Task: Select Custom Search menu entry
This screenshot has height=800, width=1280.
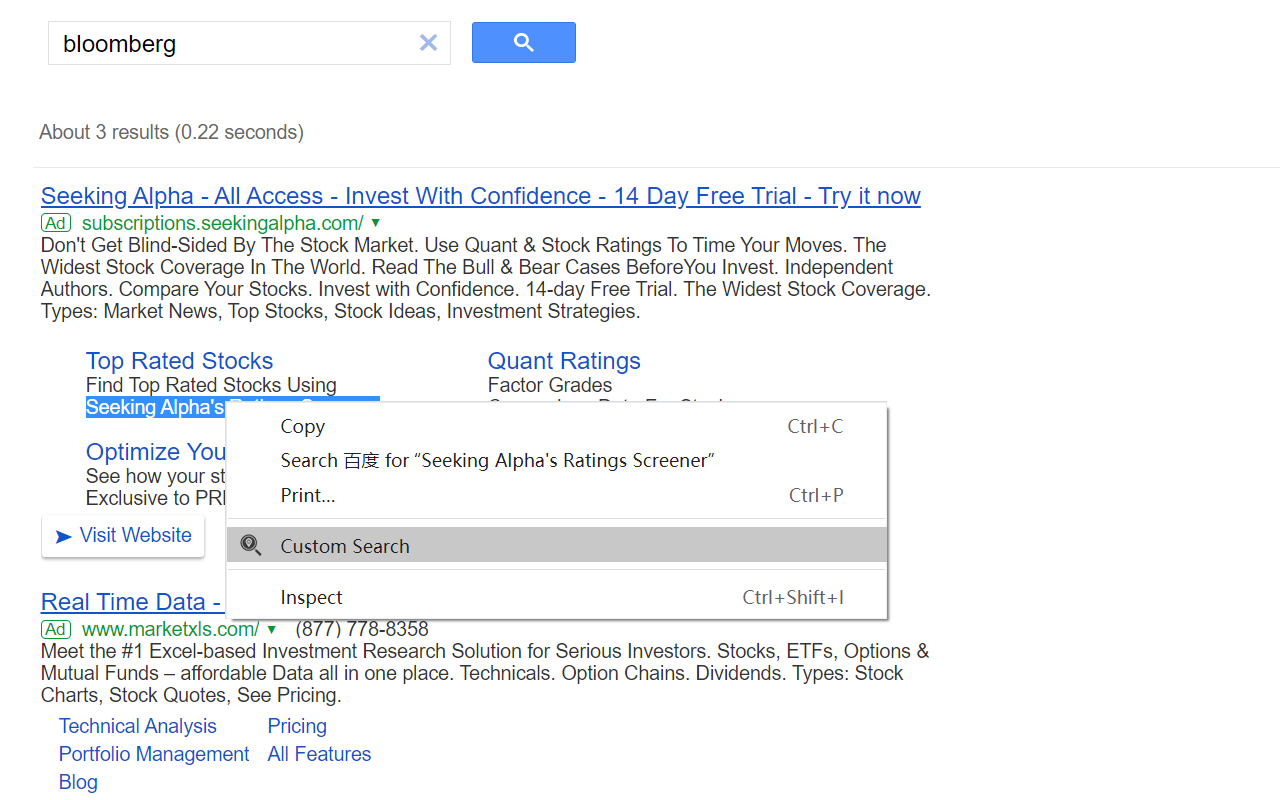Action: 557,546
